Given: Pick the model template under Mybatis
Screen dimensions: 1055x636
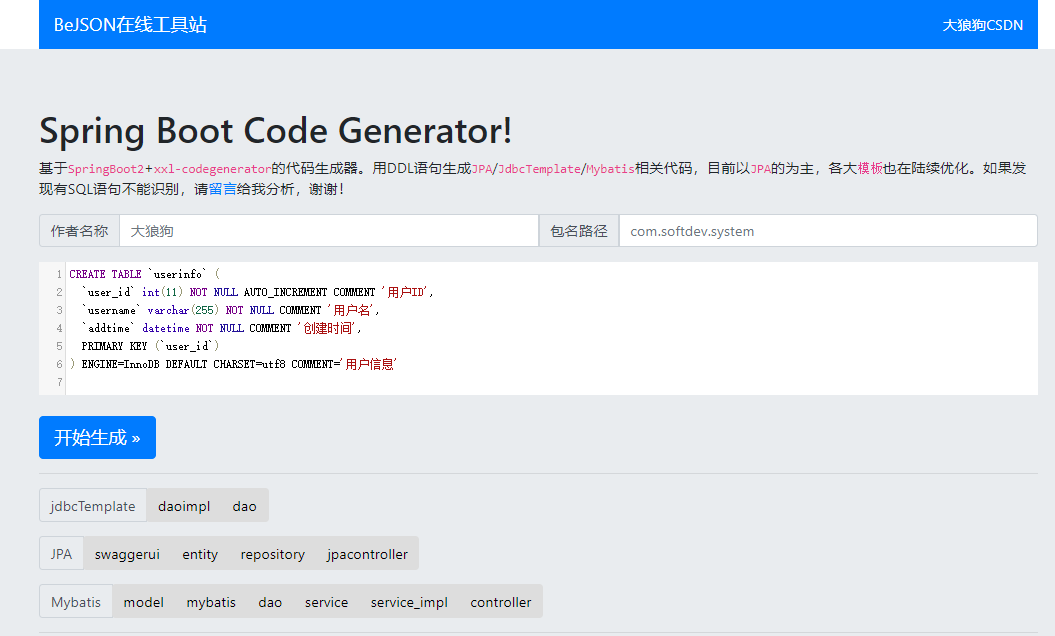Looking at the screenshot, I should point(144,602).
